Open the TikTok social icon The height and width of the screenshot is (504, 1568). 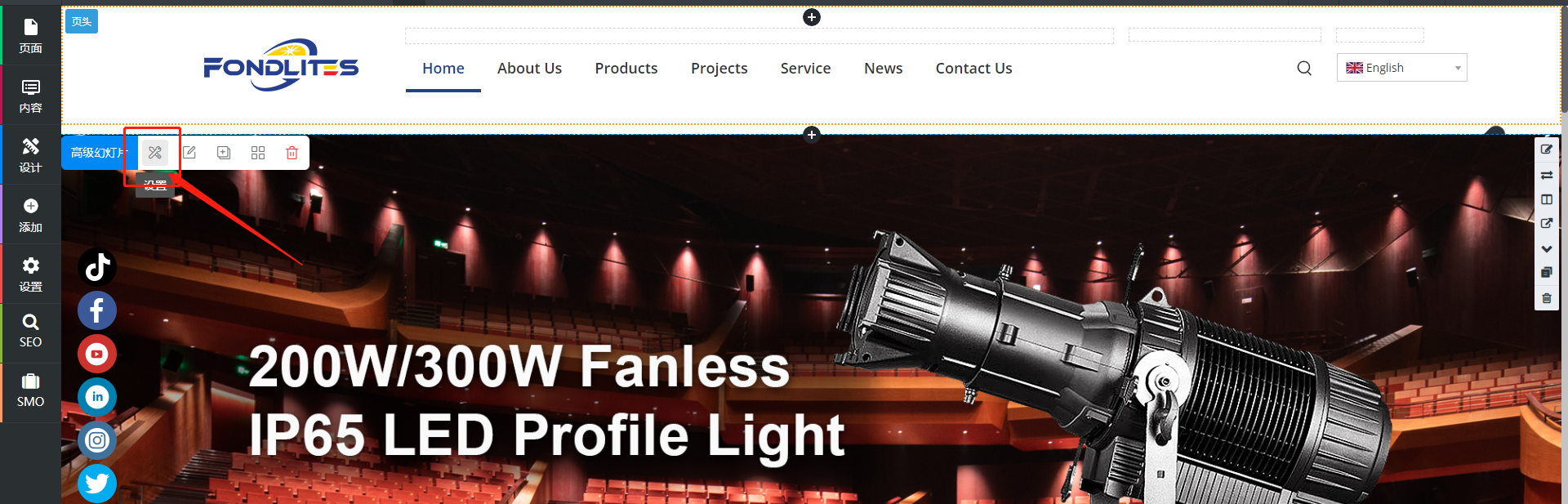(97, 267)
